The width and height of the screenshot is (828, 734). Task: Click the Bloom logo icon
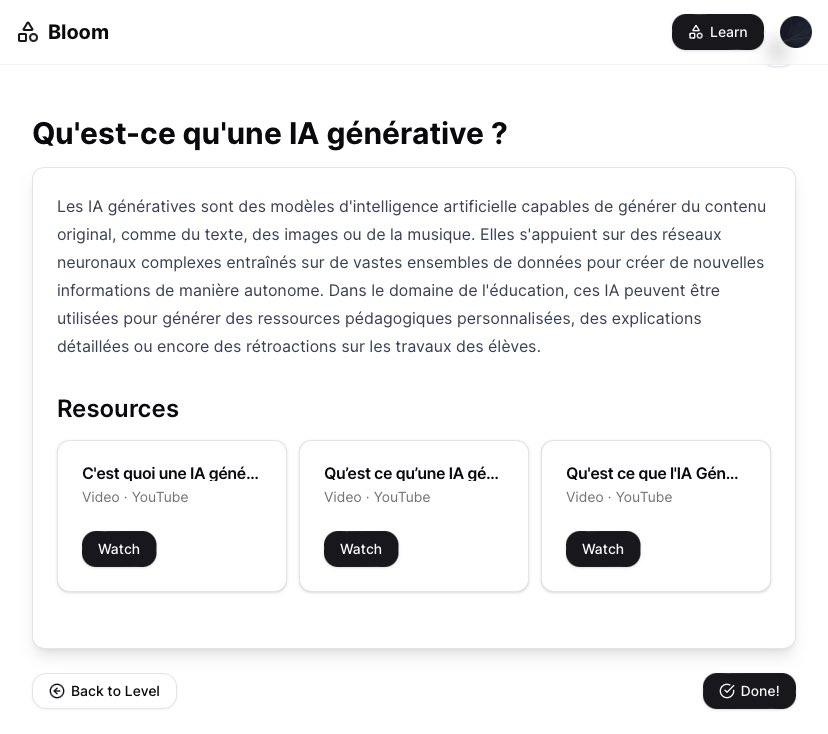coord(28,32)
